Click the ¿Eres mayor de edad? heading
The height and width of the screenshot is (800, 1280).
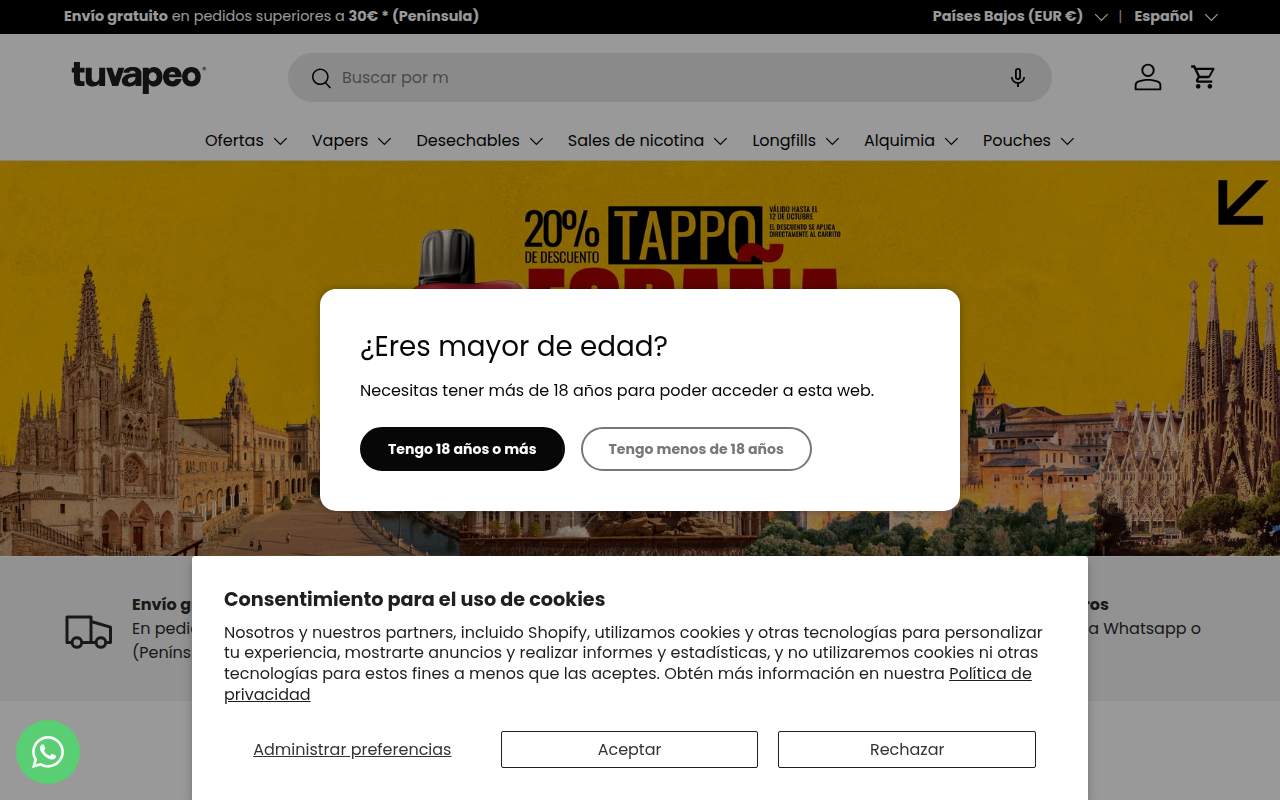(513, 347)
